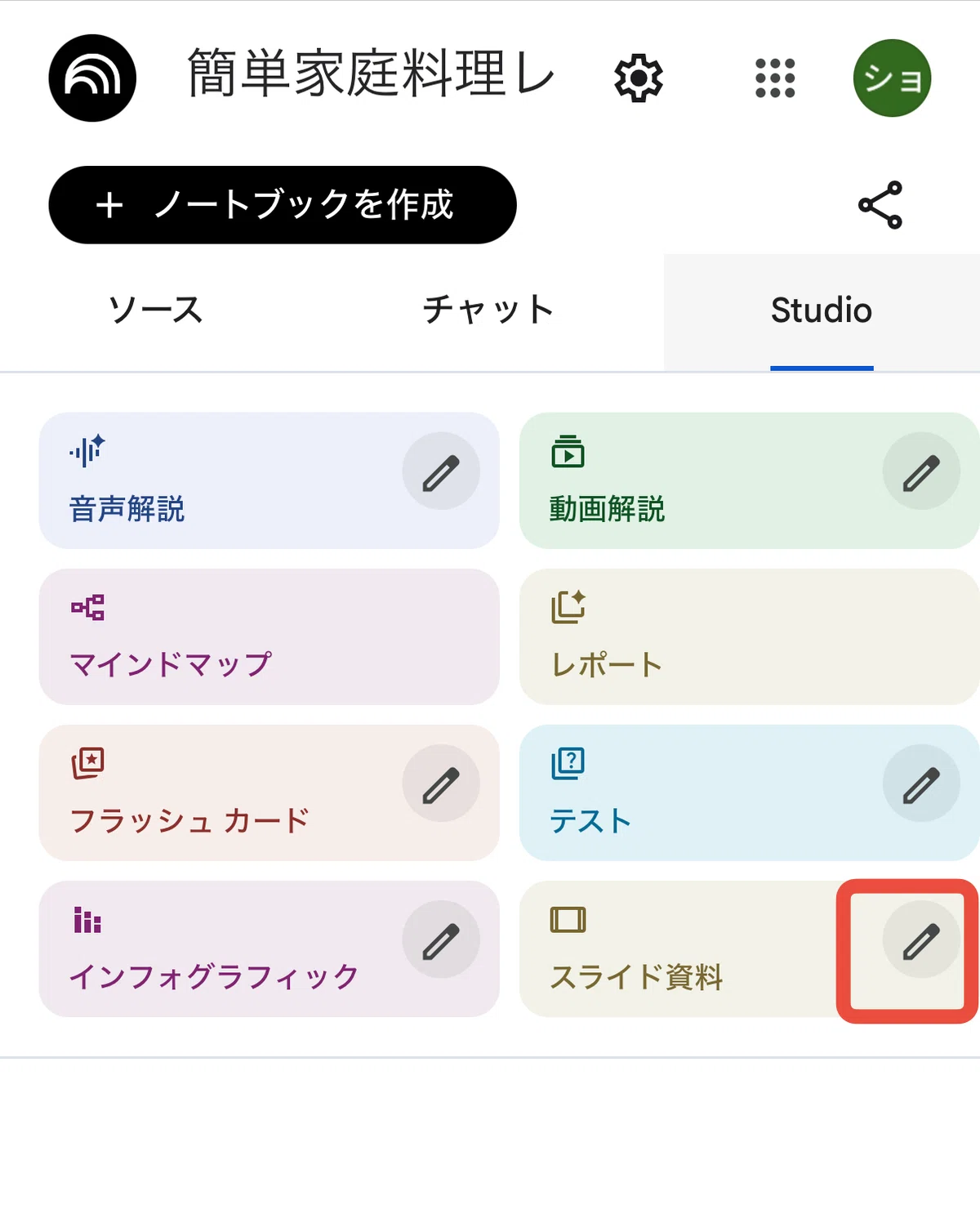
Task: Open settings via the gear icon
Action: pyautogui.click(x=639, y=78)
